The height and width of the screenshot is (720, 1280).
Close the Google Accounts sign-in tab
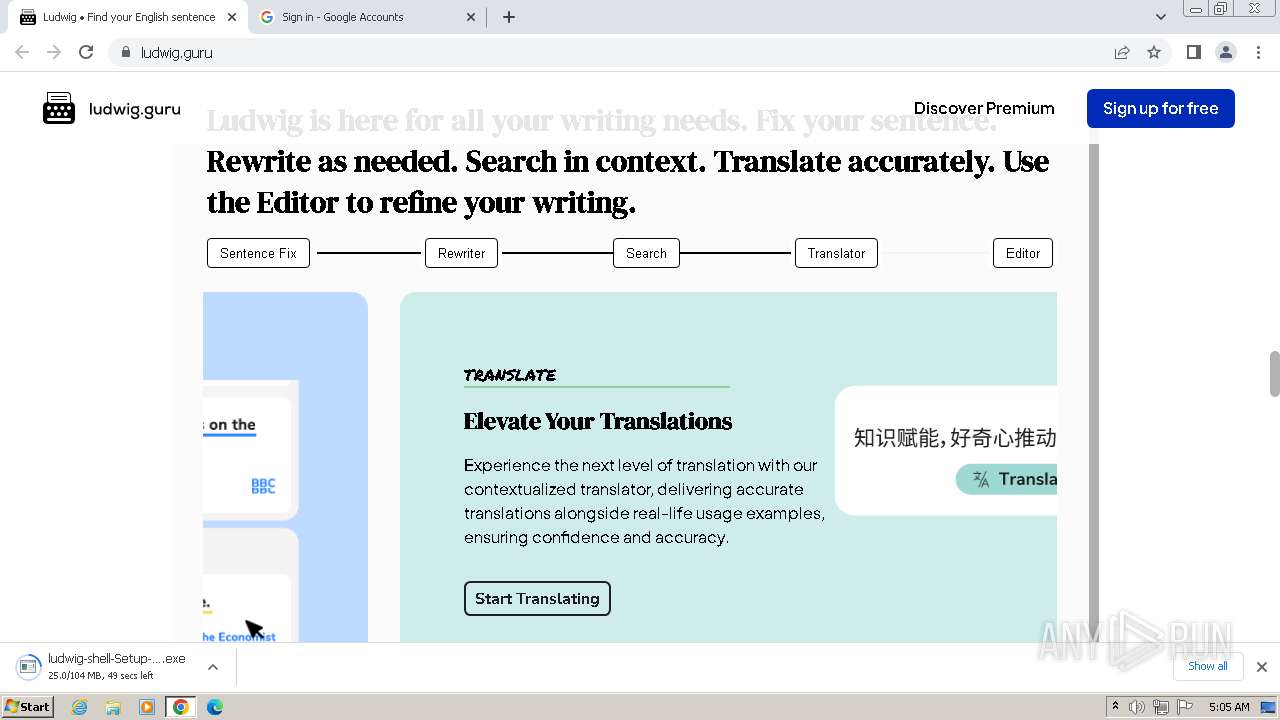[x=471, y=17]
